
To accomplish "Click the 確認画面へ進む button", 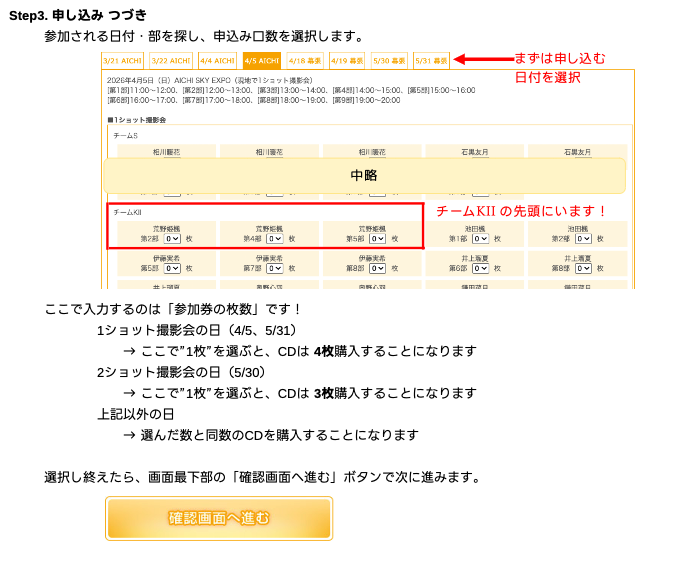I will (x=219, y=519).
